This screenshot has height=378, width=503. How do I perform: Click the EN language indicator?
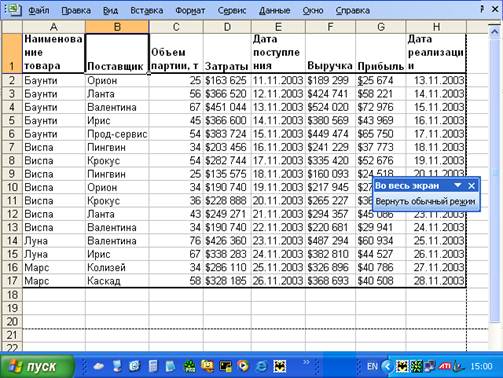pos(372,367)
